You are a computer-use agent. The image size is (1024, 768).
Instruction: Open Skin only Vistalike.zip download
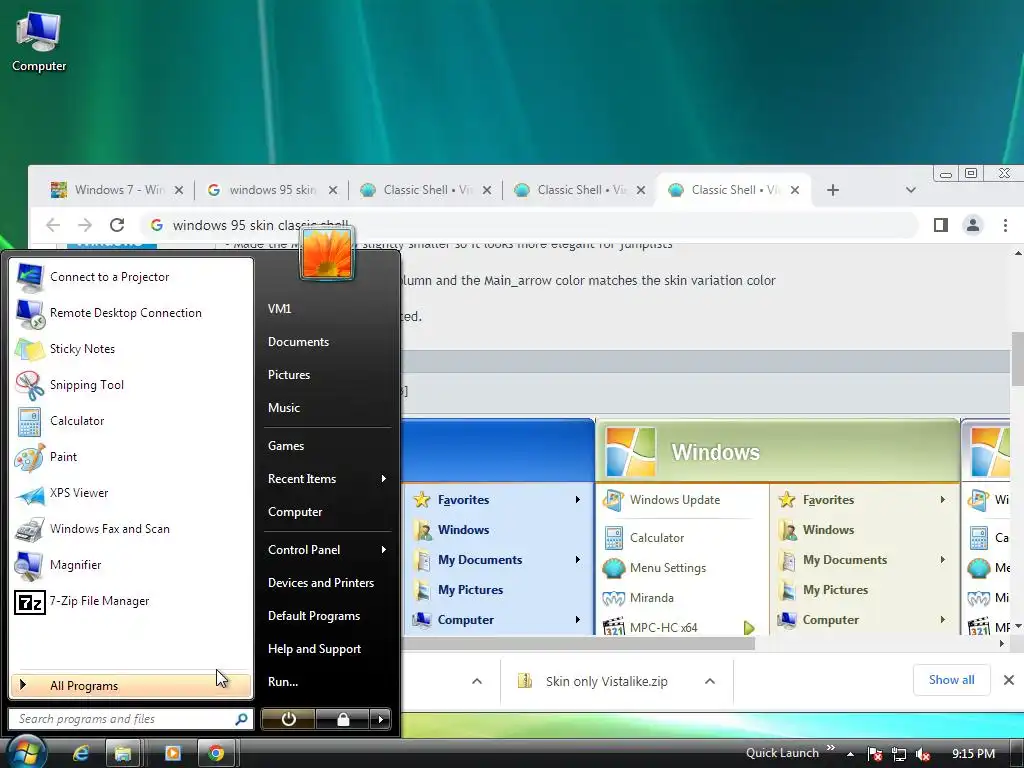[606, 681]
